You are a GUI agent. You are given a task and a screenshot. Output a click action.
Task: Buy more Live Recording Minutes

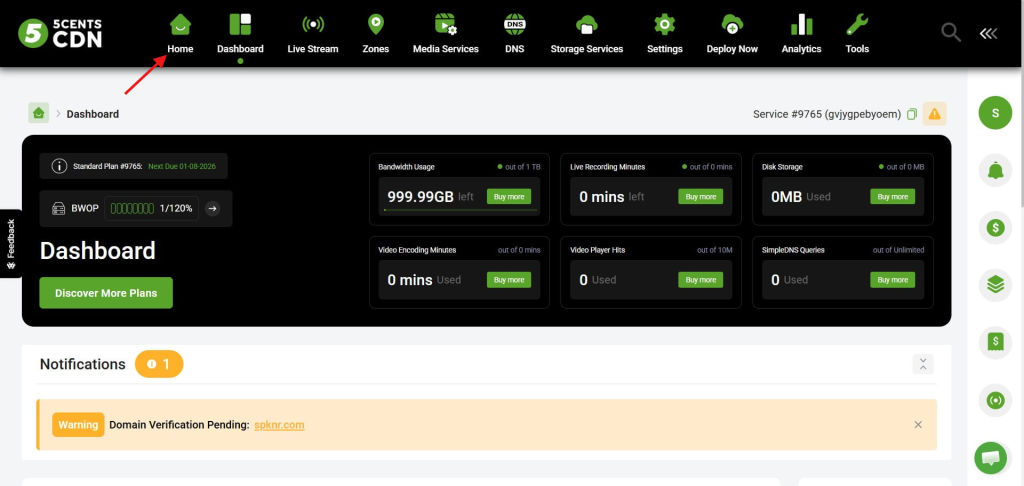coord(701,197)
